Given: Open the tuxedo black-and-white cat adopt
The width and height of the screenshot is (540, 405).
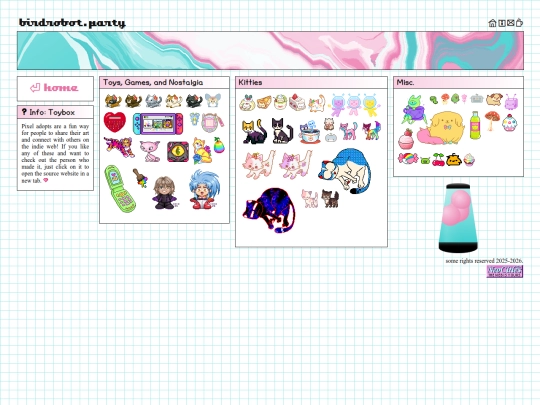Looking at the screenshot, I should pos(282,131).
